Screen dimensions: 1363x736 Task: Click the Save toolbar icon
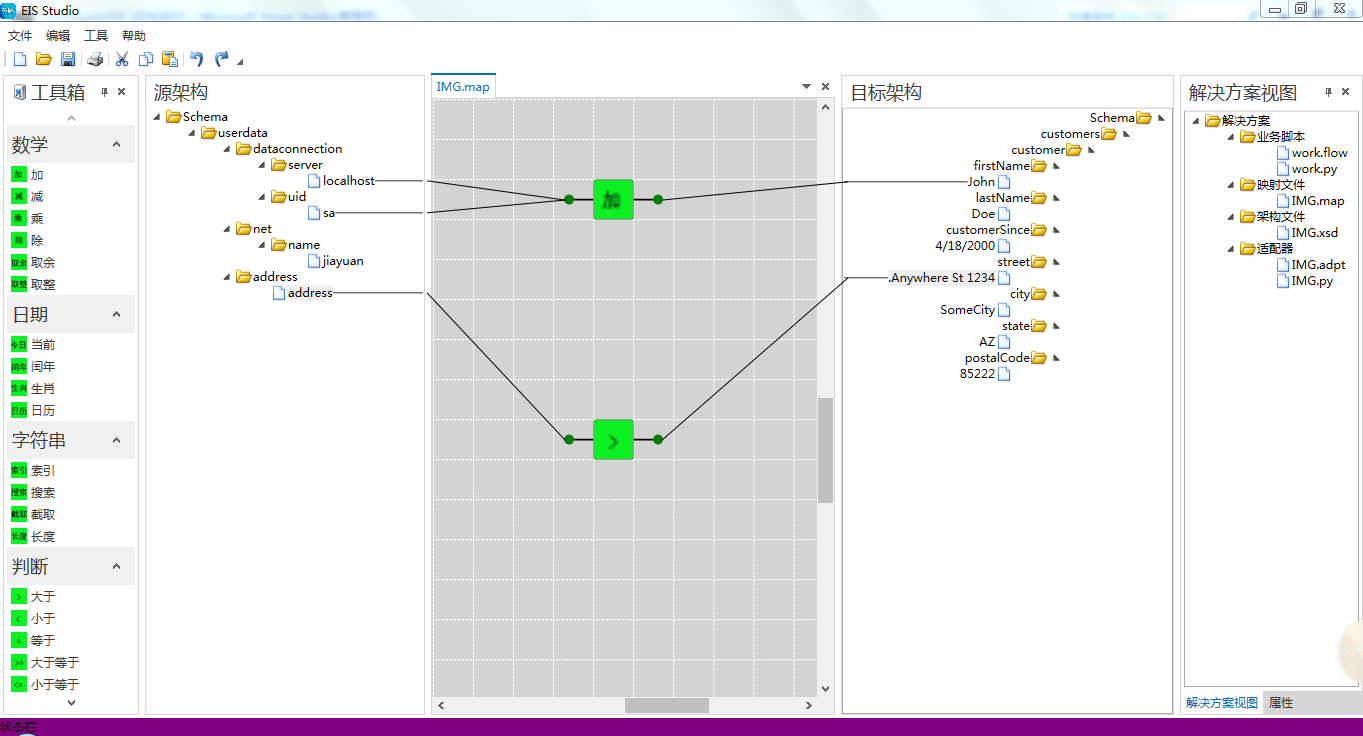(x=68, y=59)
